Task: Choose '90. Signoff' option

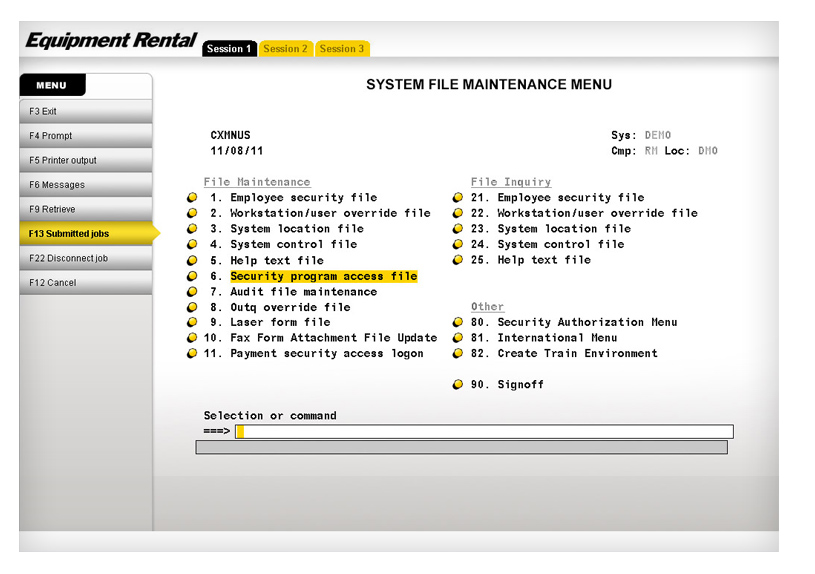Action: coord(507,385)
